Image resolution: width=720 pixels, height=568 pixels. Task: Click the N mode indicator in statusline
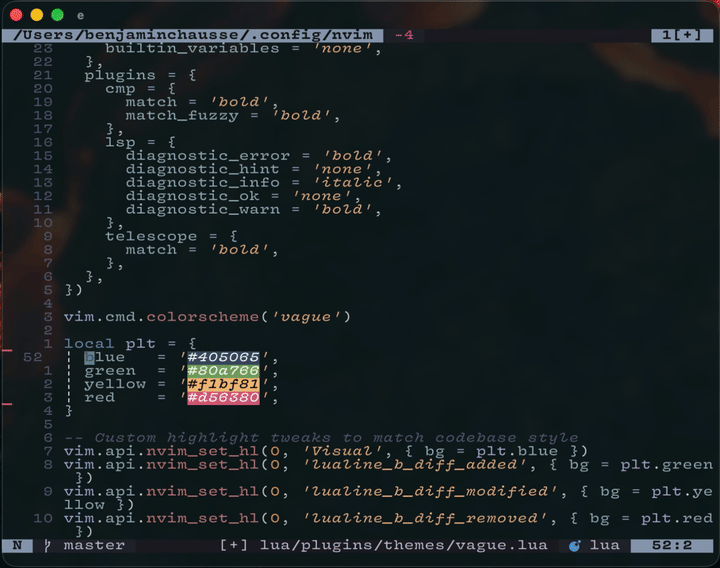coord(17,546)
